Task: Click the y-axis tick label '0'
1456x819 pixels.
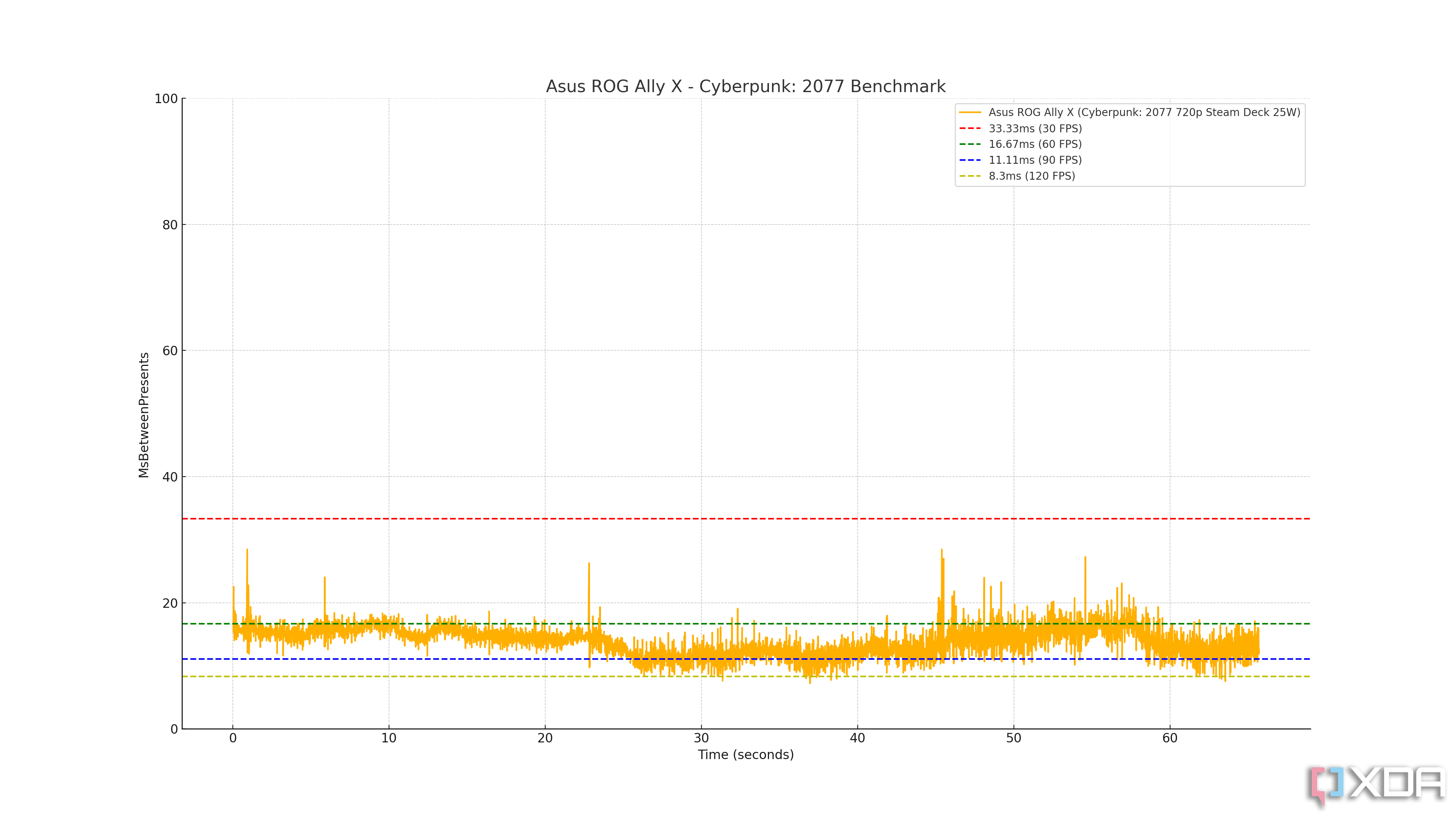Action: (174, 729)
